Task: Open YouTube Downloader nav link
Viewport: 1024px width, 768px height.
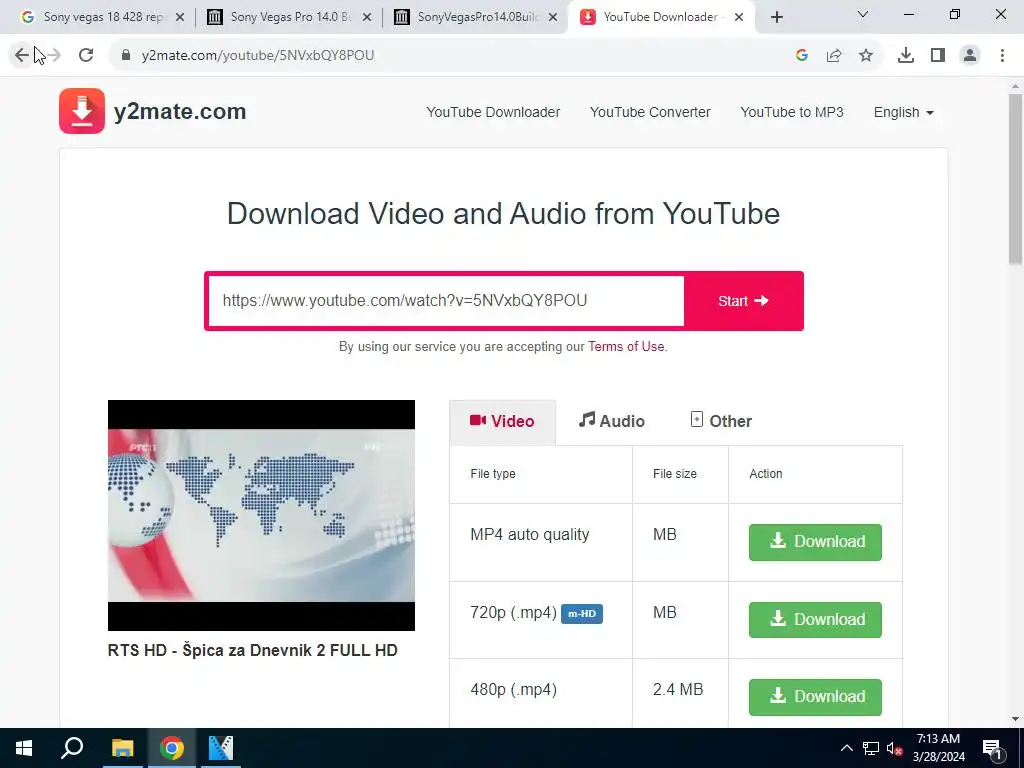Action: click(x=493, y=112)
